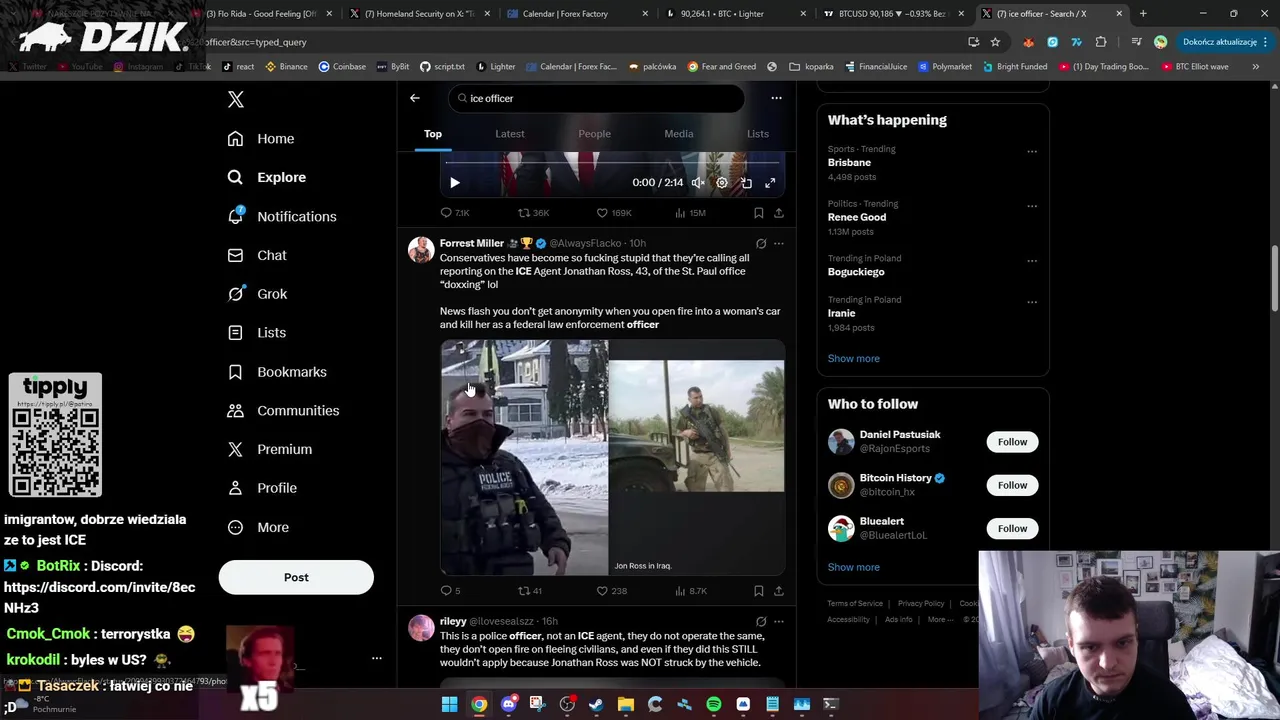Viewport: 1280px width, 720px height.
Task: Open Spotify from the taskbar
Action: (713, 704)
